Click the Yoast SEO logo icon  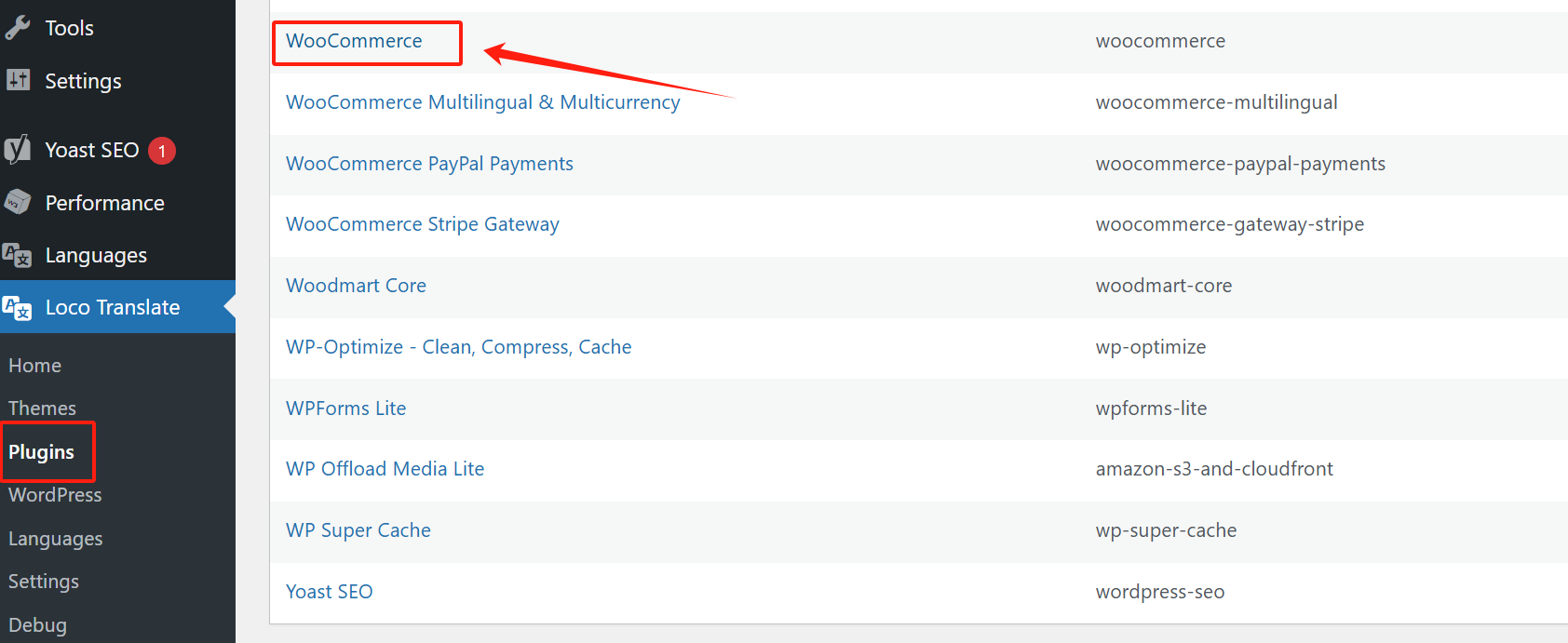[x=17, y=150]
